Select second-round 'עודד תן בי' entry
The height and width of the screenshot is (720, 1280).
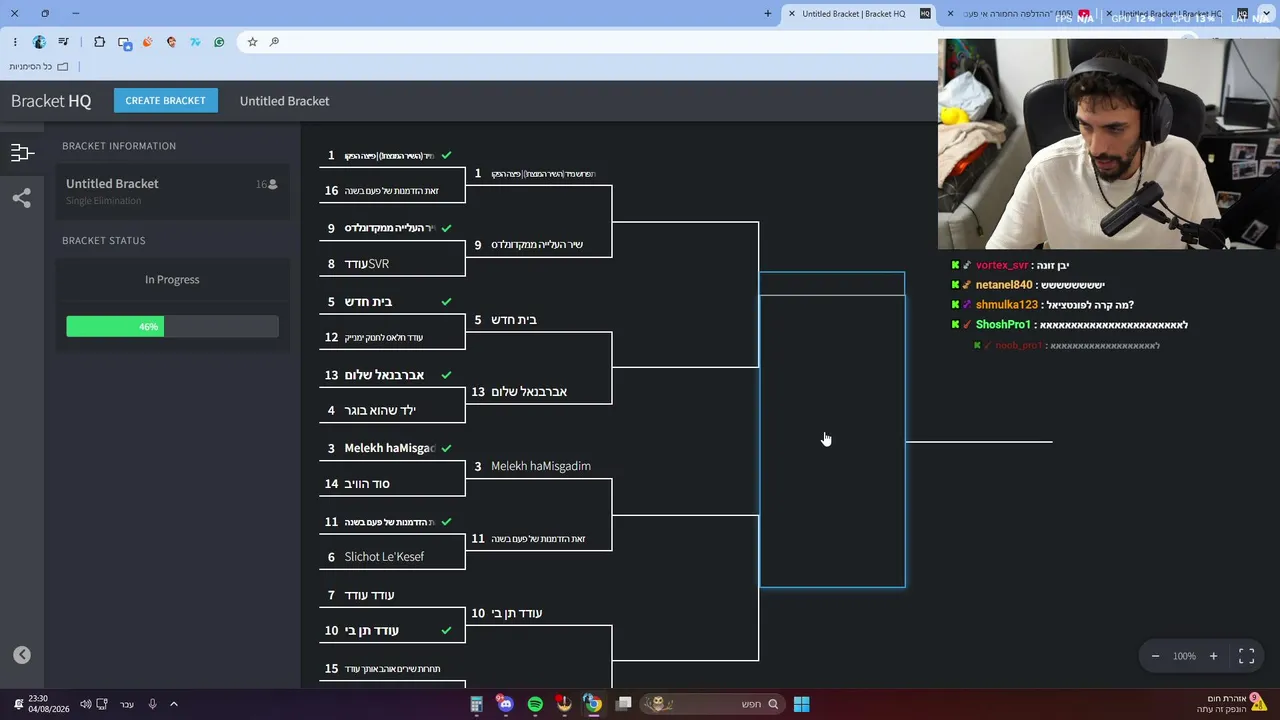[x=538, y=613]
